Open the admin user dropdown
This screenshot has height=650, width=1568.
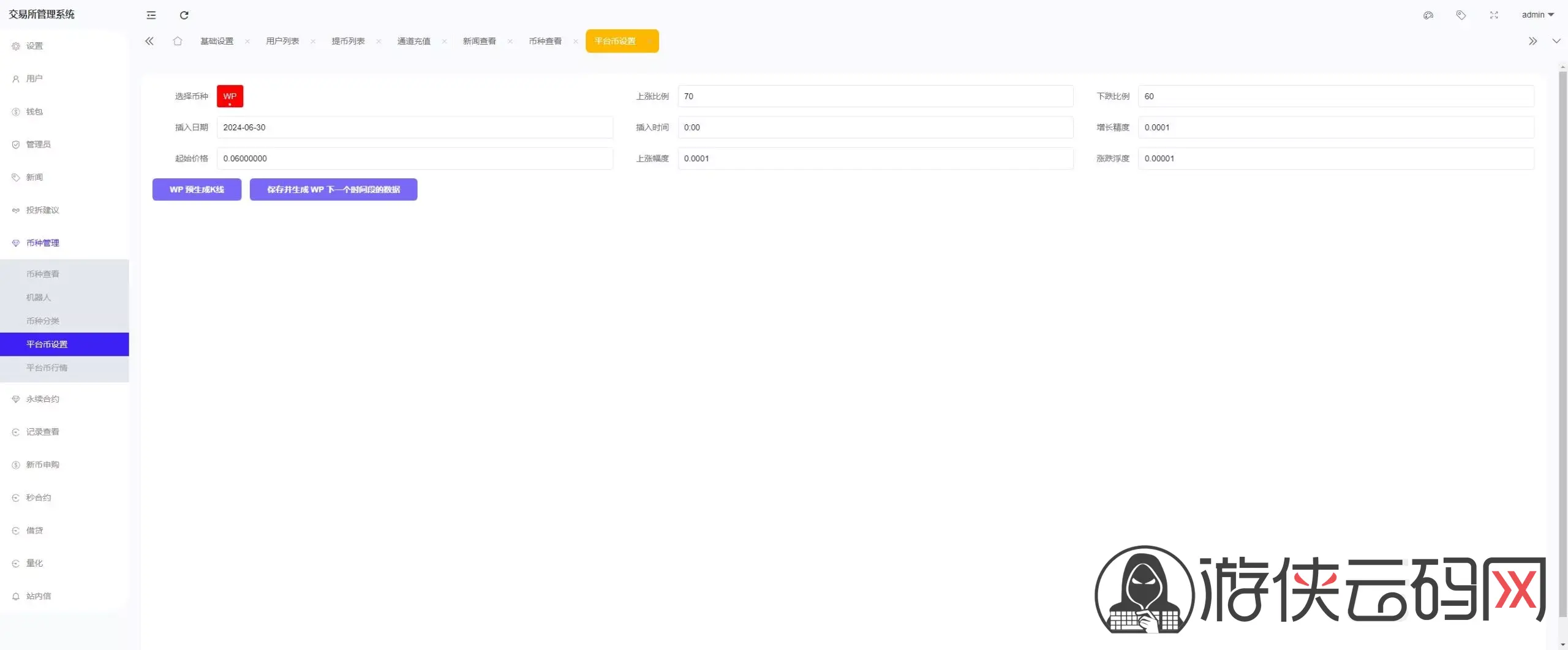click(x=1537, y=15)
